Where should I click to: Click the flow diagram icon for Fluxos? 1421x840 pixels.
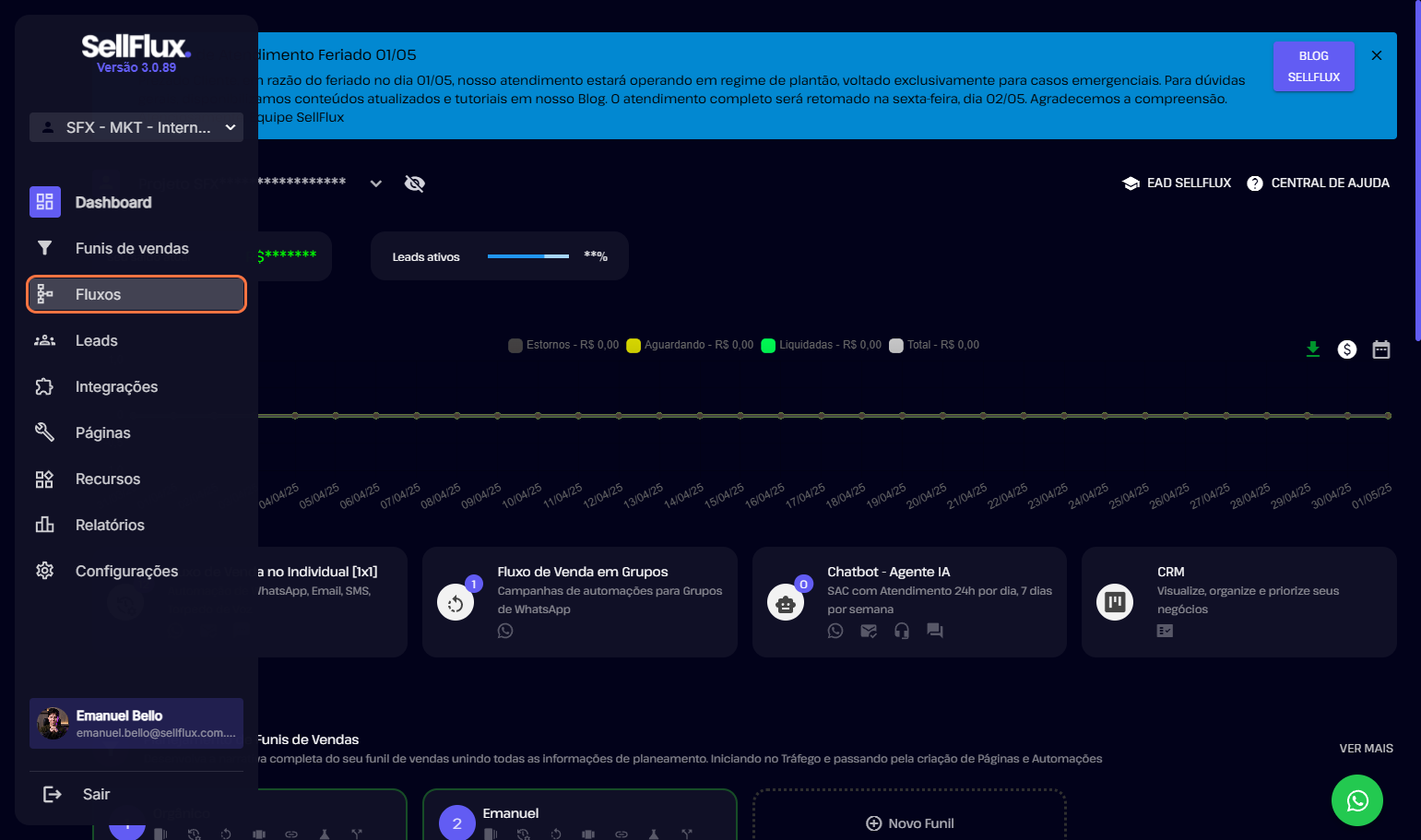coord(44,294)
